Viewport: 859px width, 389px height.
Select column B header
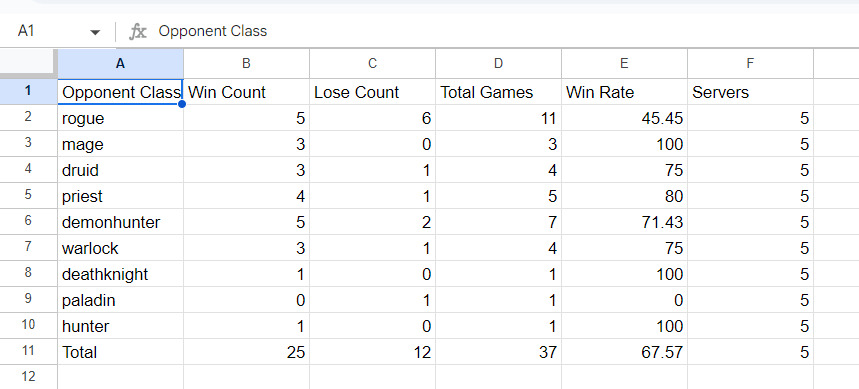(247, 64)
